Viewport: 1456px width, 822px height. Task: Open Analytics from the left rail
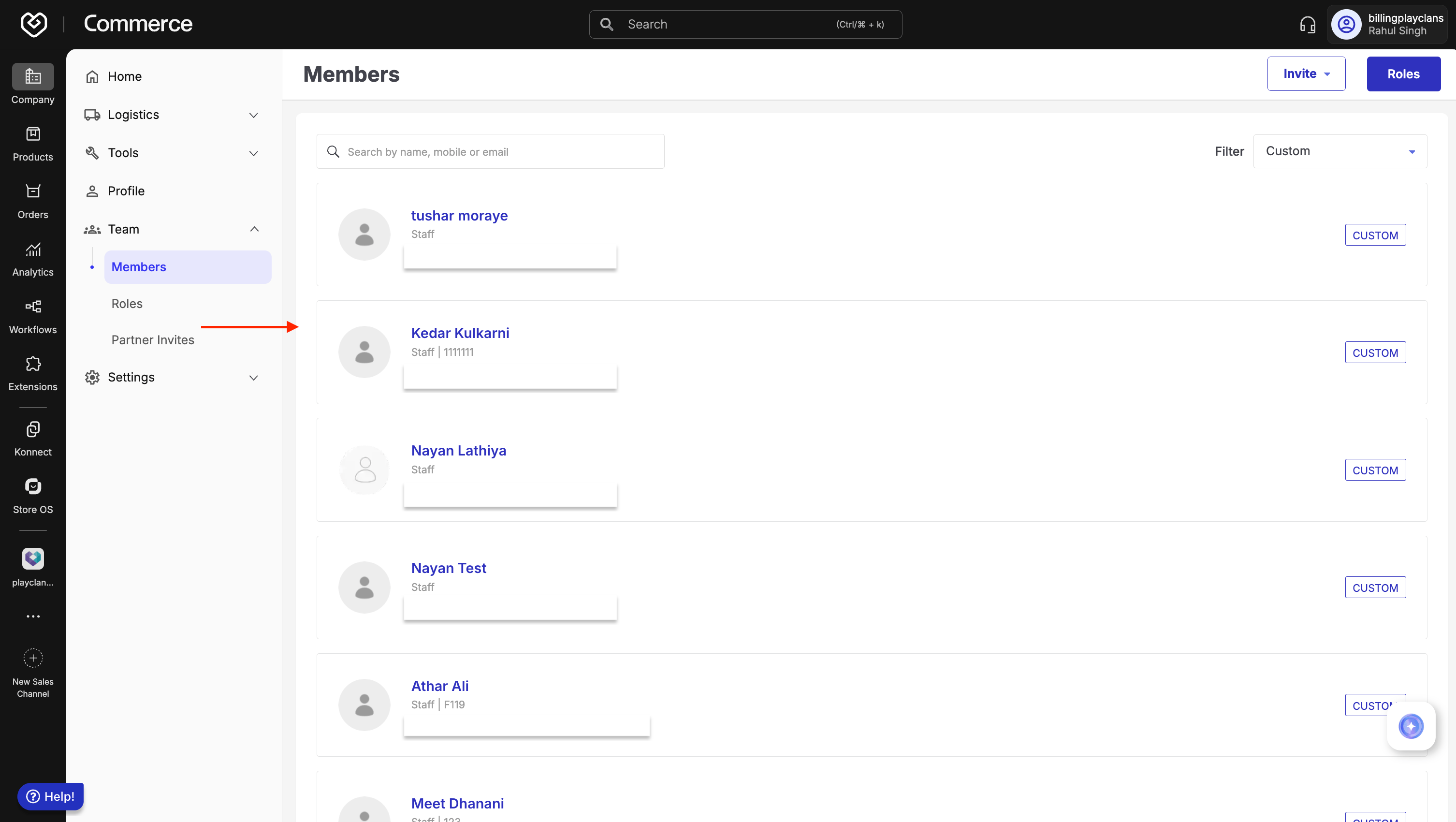33,250
